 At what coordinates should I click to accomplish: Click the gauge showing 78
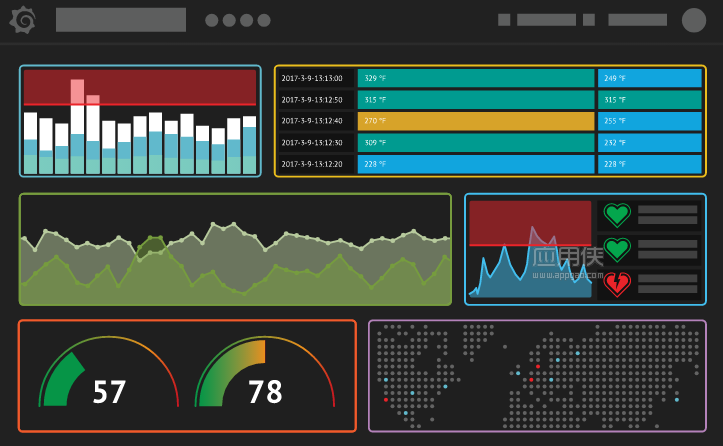(x=265, y=372)
